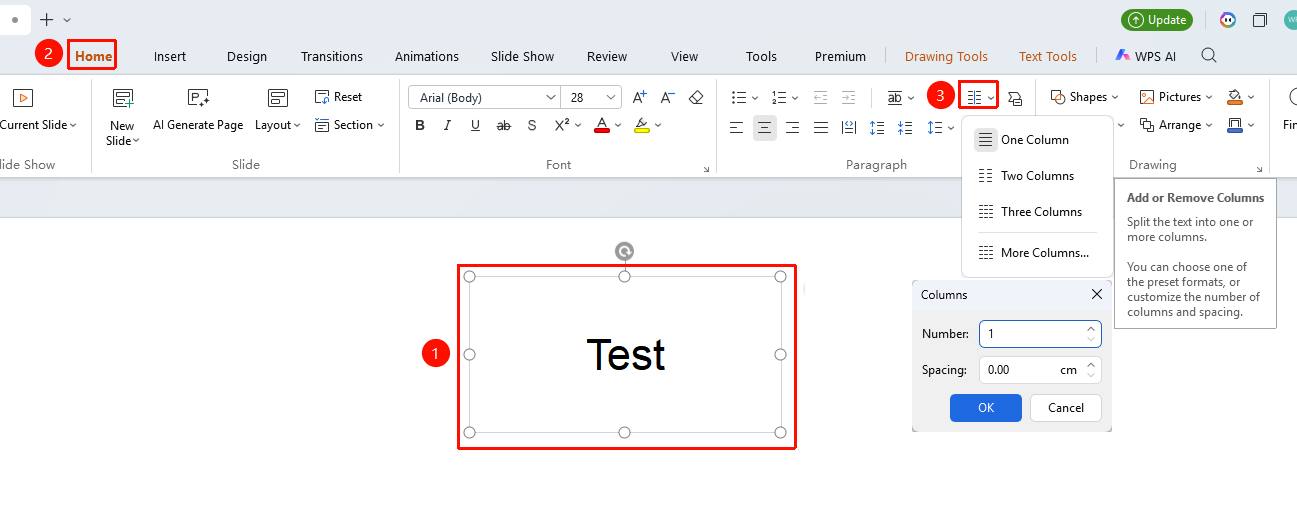Click the Add or Remove Columns icon

974,97
